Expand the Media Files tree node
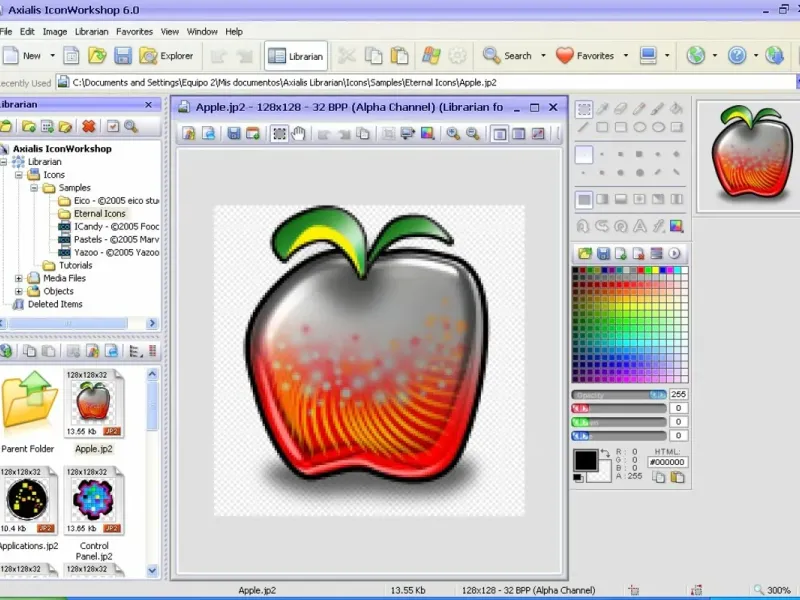This screenshot has width=800, height=600. [18, 279]
